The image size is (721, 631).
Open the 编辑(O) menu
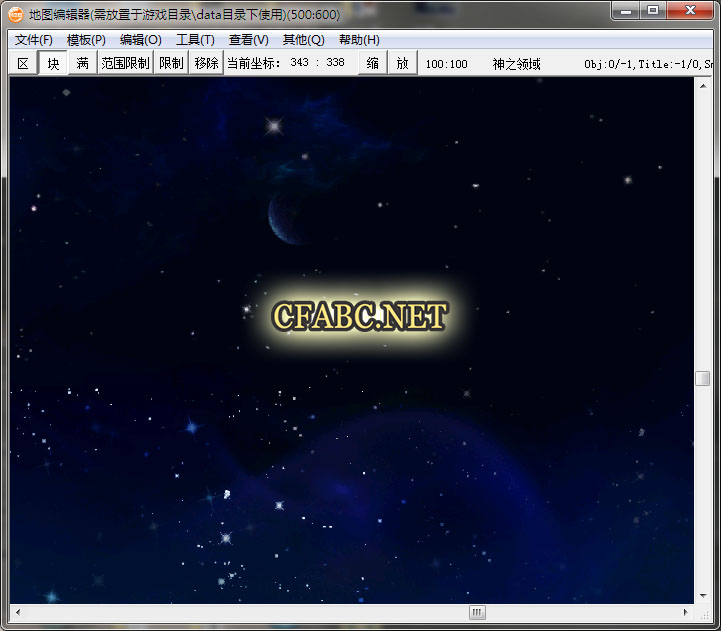140,40
